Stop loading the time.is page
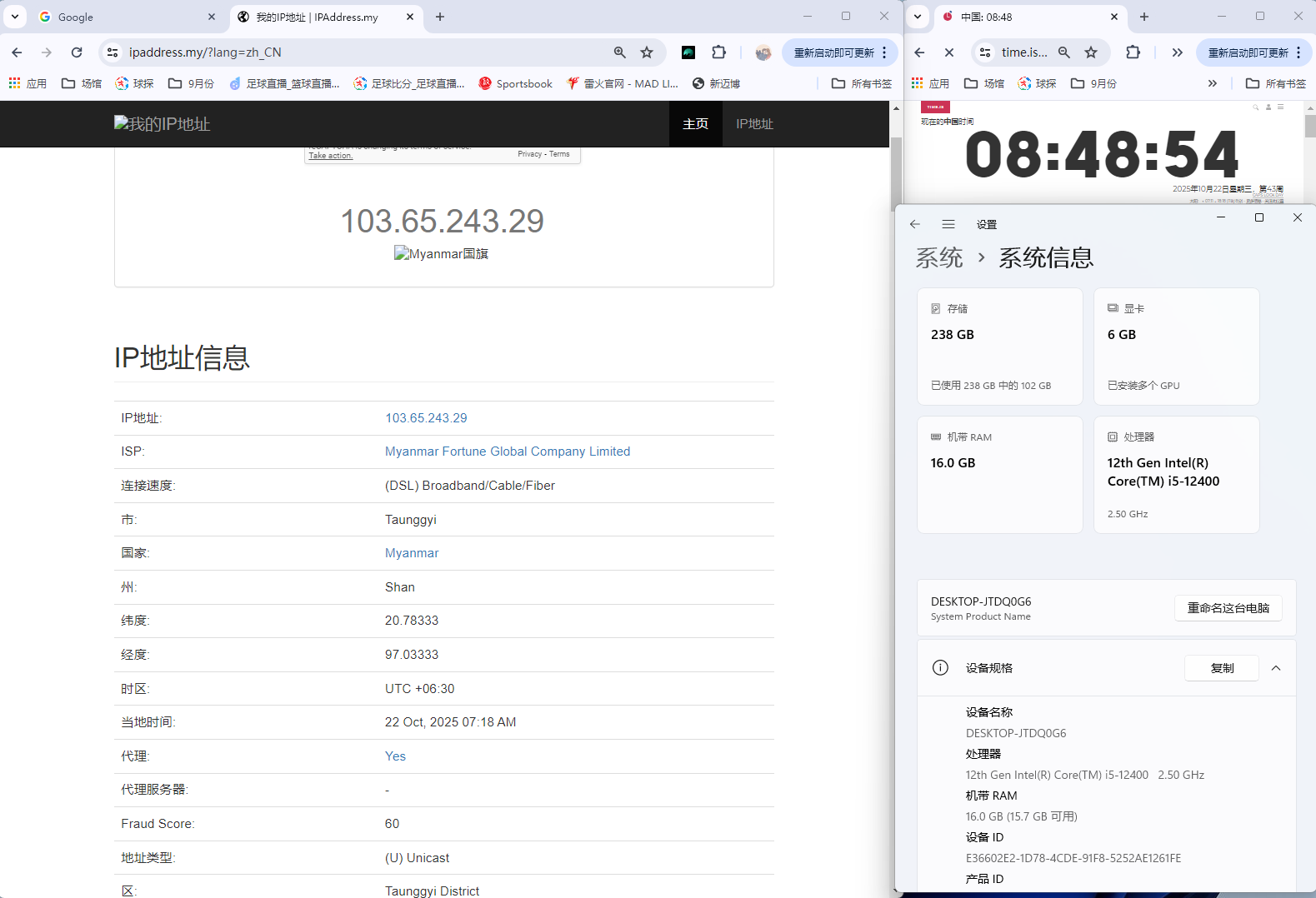Screen dimensions: 1316x898 (948, 52)
